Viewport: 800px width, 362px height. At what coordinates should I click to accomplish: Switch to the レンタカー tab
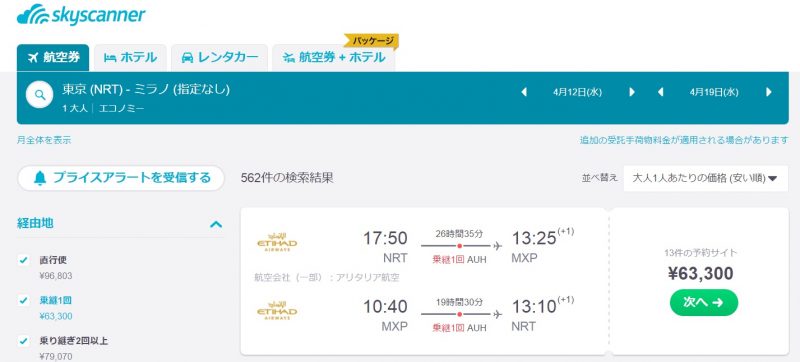coord(219,58)
